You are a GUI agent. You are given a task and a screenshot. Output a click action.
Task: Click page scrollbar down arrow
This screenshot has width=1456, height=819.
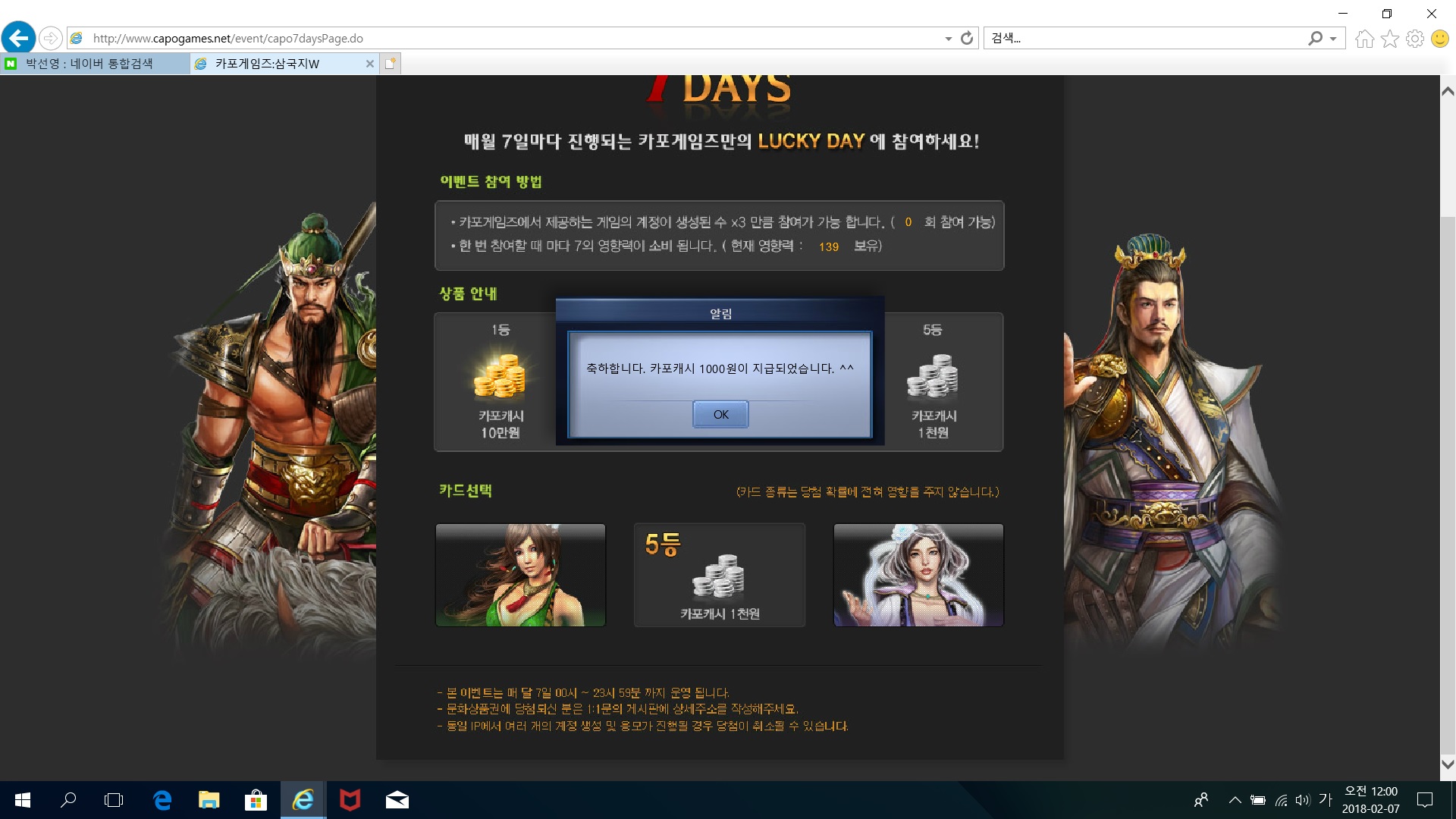tap(1448, 764)
